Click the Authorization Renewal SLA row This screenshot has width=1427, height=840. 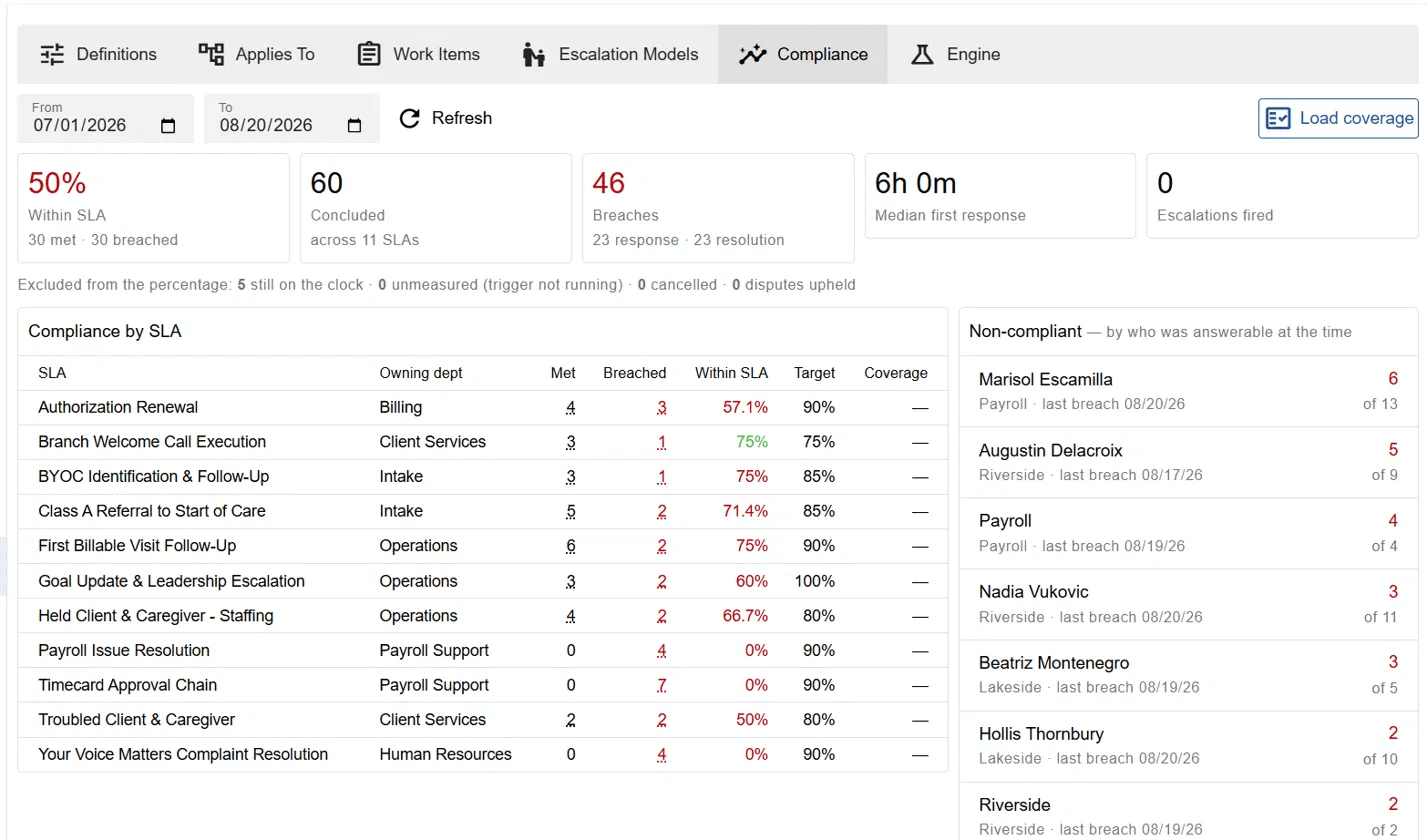[x=483, y=408]
